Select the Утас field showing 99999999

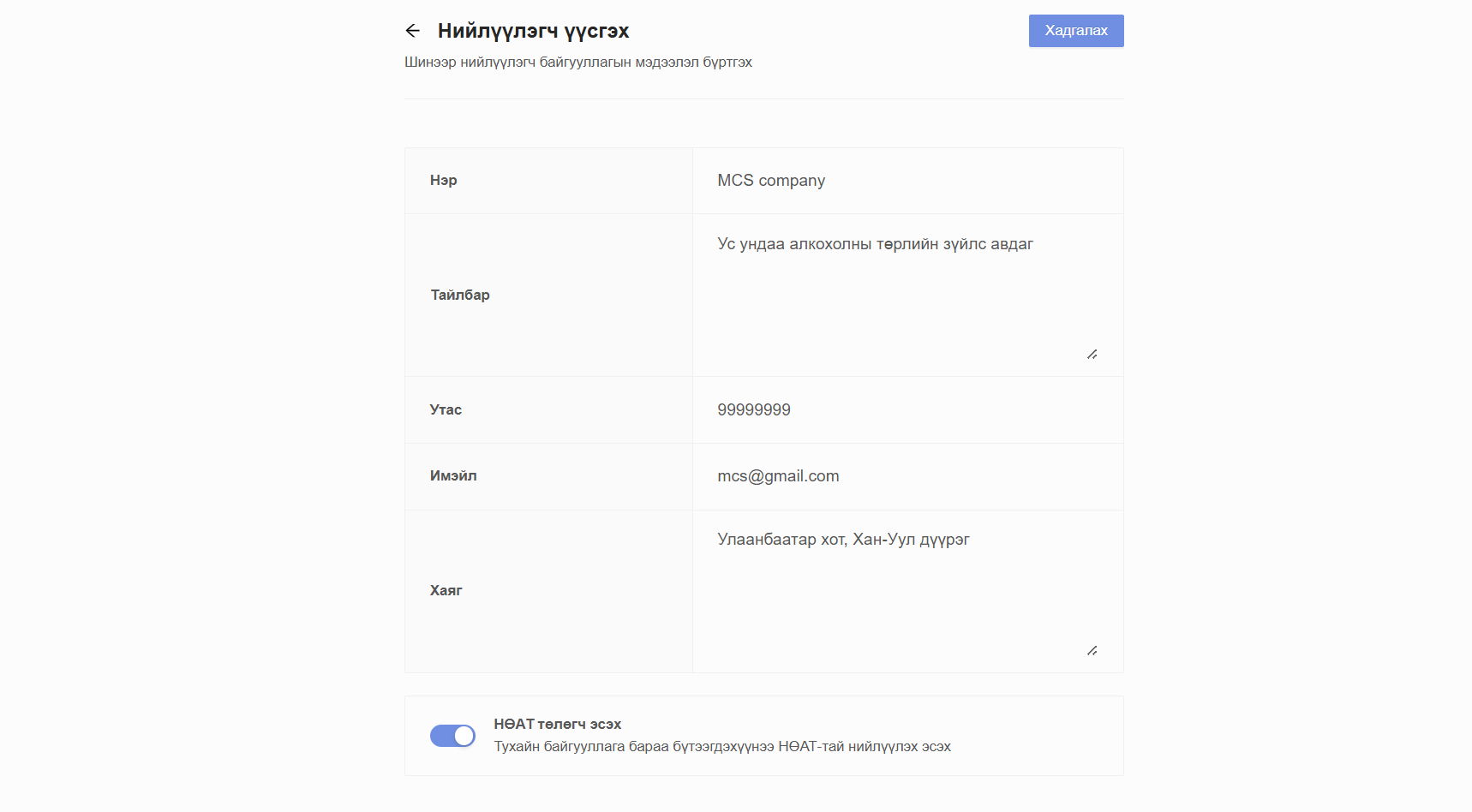[x=907, y=409]
